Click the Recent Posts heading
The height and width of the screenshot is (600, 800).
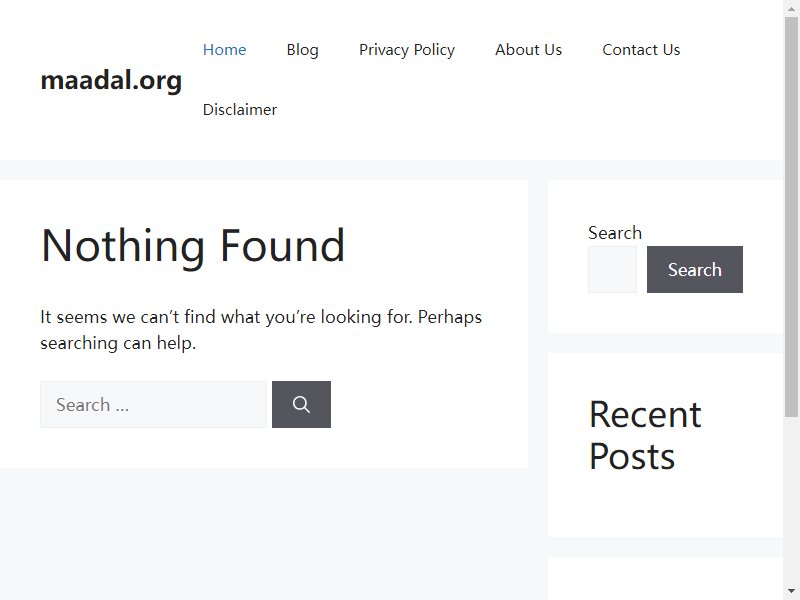[x=645, y=435]
